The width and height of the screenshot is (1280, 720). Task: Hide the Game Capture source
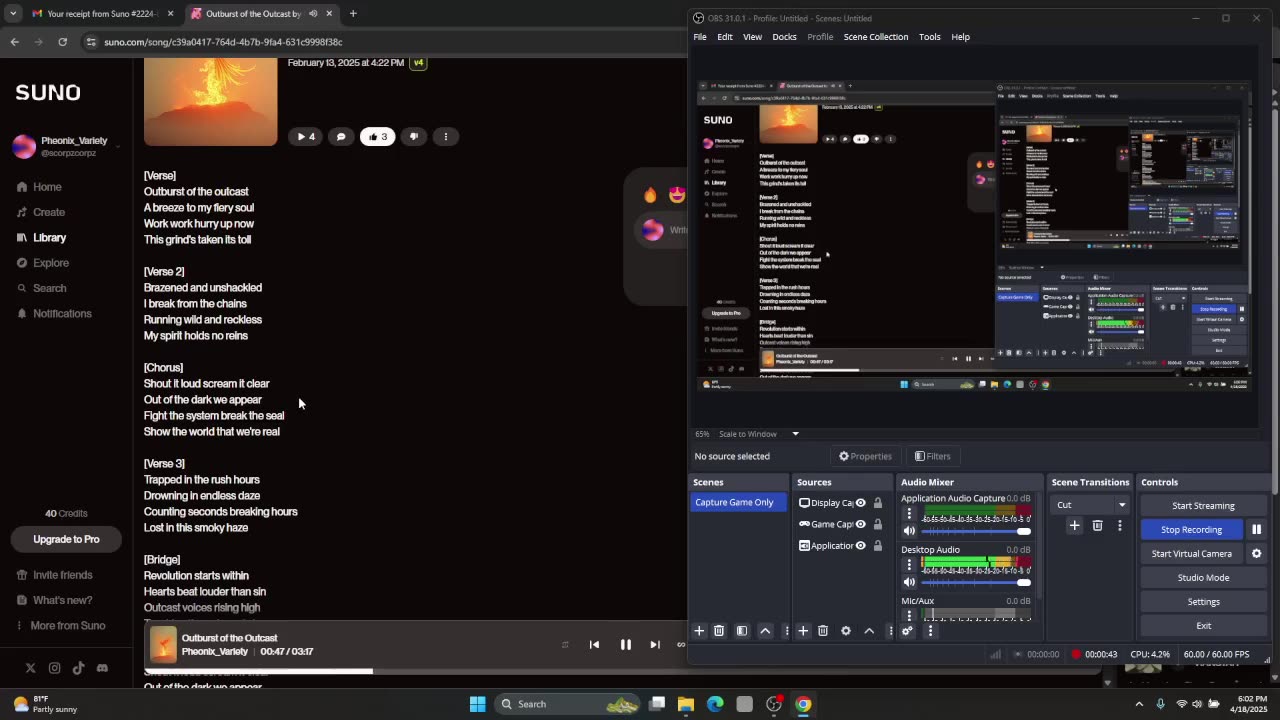click(x=860, y=524)
